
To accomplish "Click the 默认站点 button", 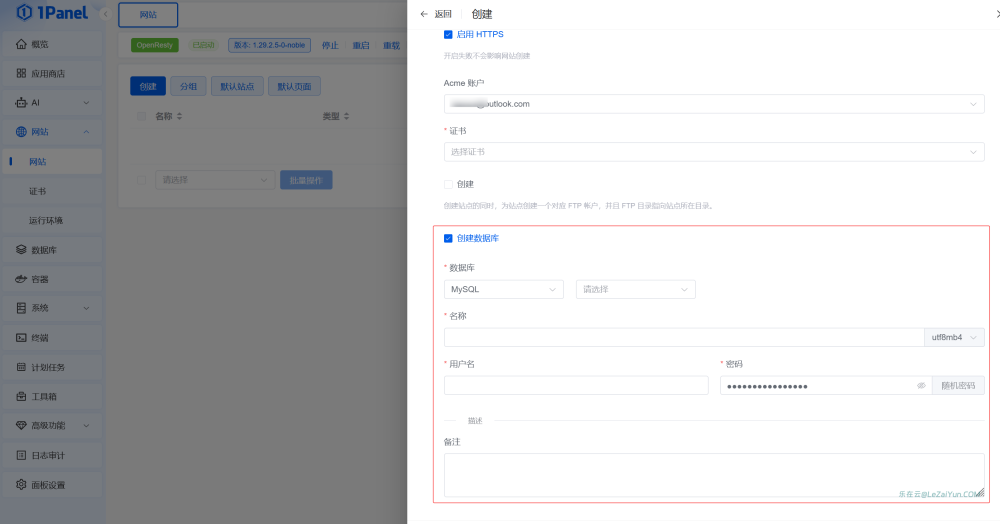I will [x=237, y=86].
